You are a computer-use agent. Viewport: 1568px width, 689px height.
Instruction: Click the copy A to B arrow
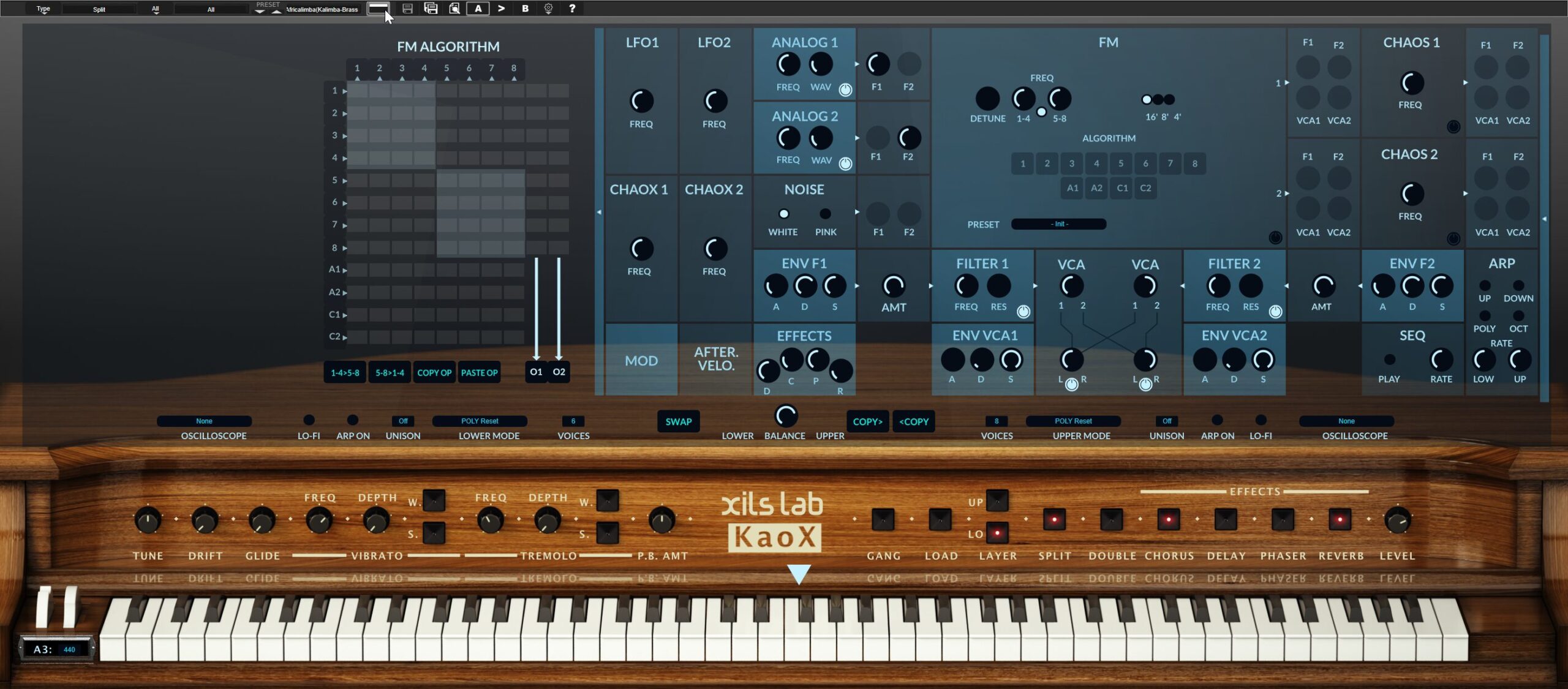[x=501, y=9]
